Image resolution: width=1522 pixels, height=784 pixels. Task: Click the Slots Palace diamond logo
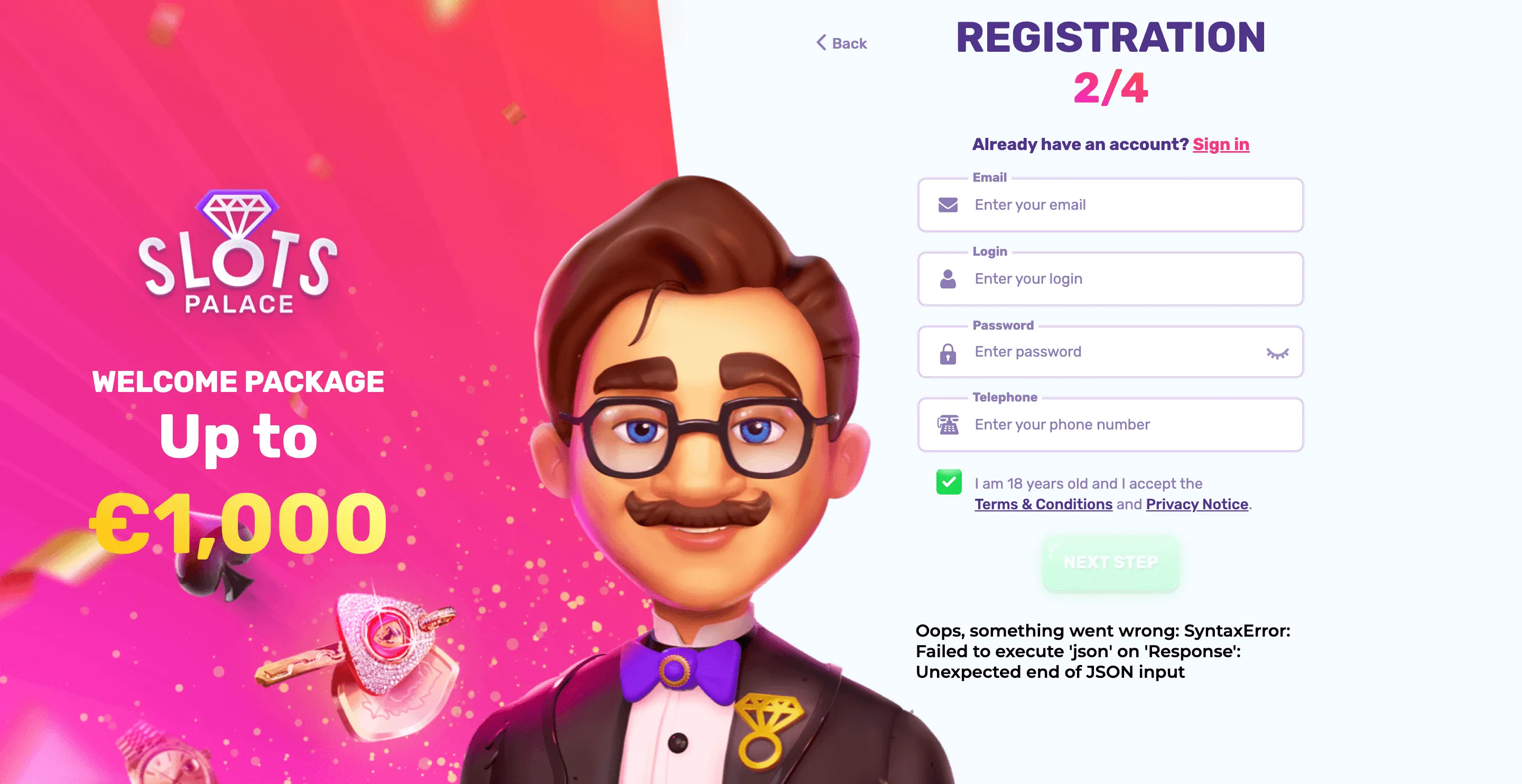coord(237,251)
